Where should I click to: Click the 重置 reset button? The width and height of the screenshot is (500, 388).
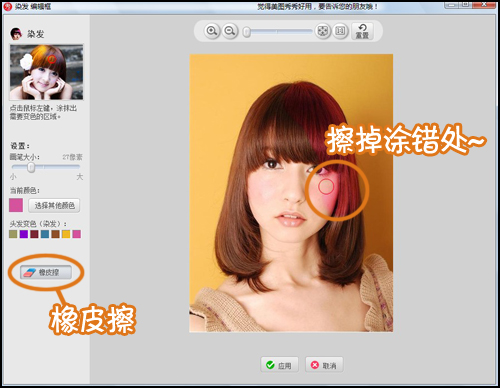coord(362,31)
